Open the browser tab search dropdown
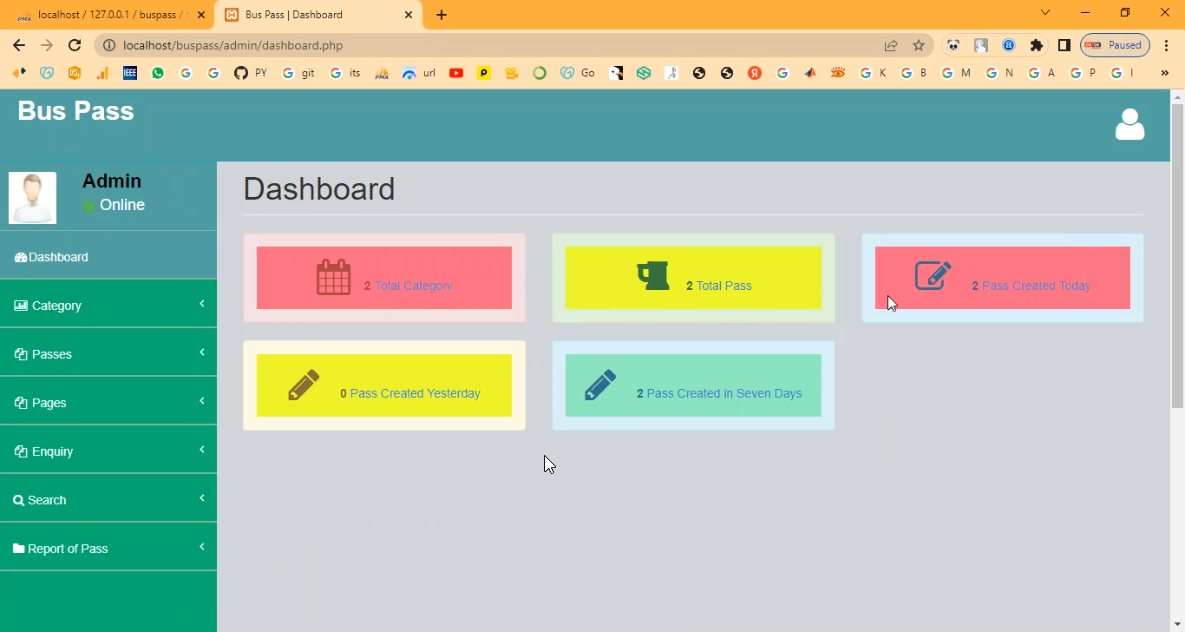The height and width of the screenshot is (632, 1185). [1045, 13]
